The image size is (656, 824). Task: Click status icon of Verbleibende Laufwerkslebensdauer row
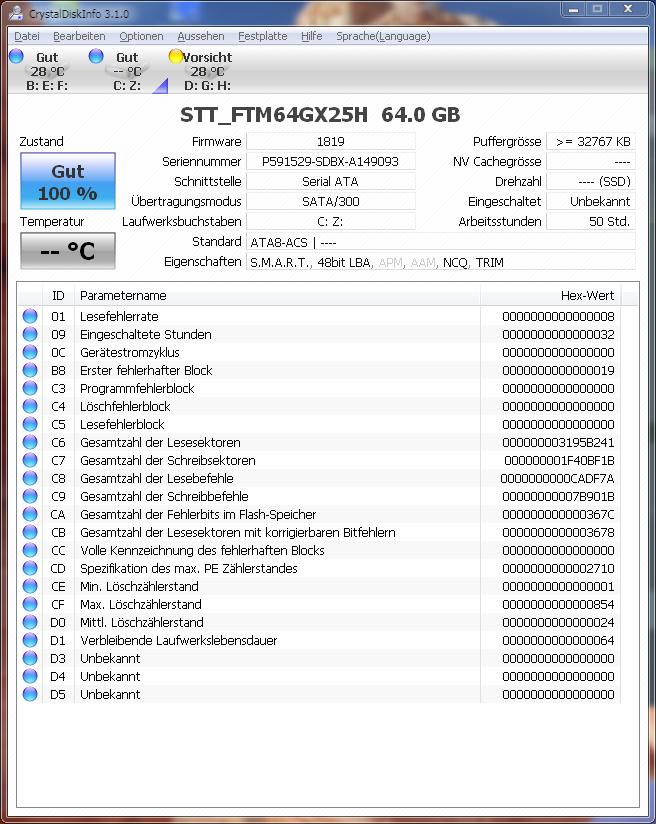tap(30, 640)
